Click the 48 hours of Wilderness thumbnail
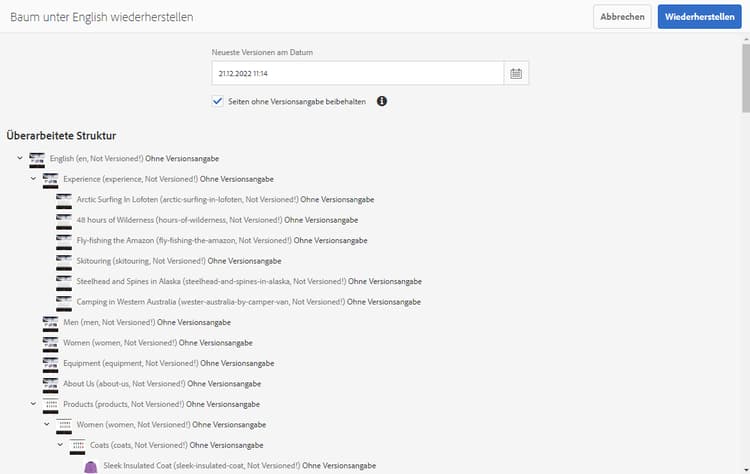 click(x=64, y=221)
